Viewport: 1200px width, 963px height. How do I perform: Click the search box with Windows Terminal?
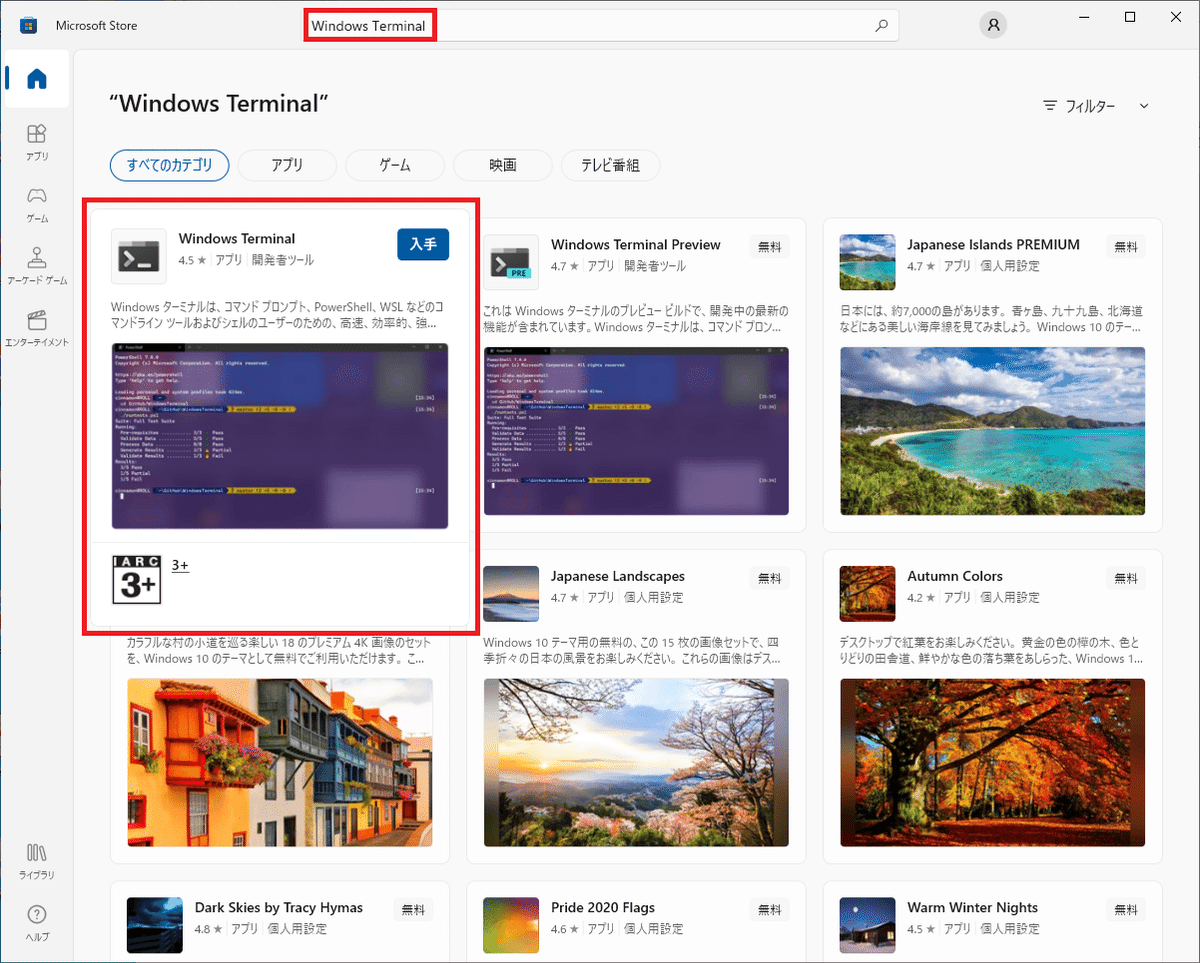point(600,26)
